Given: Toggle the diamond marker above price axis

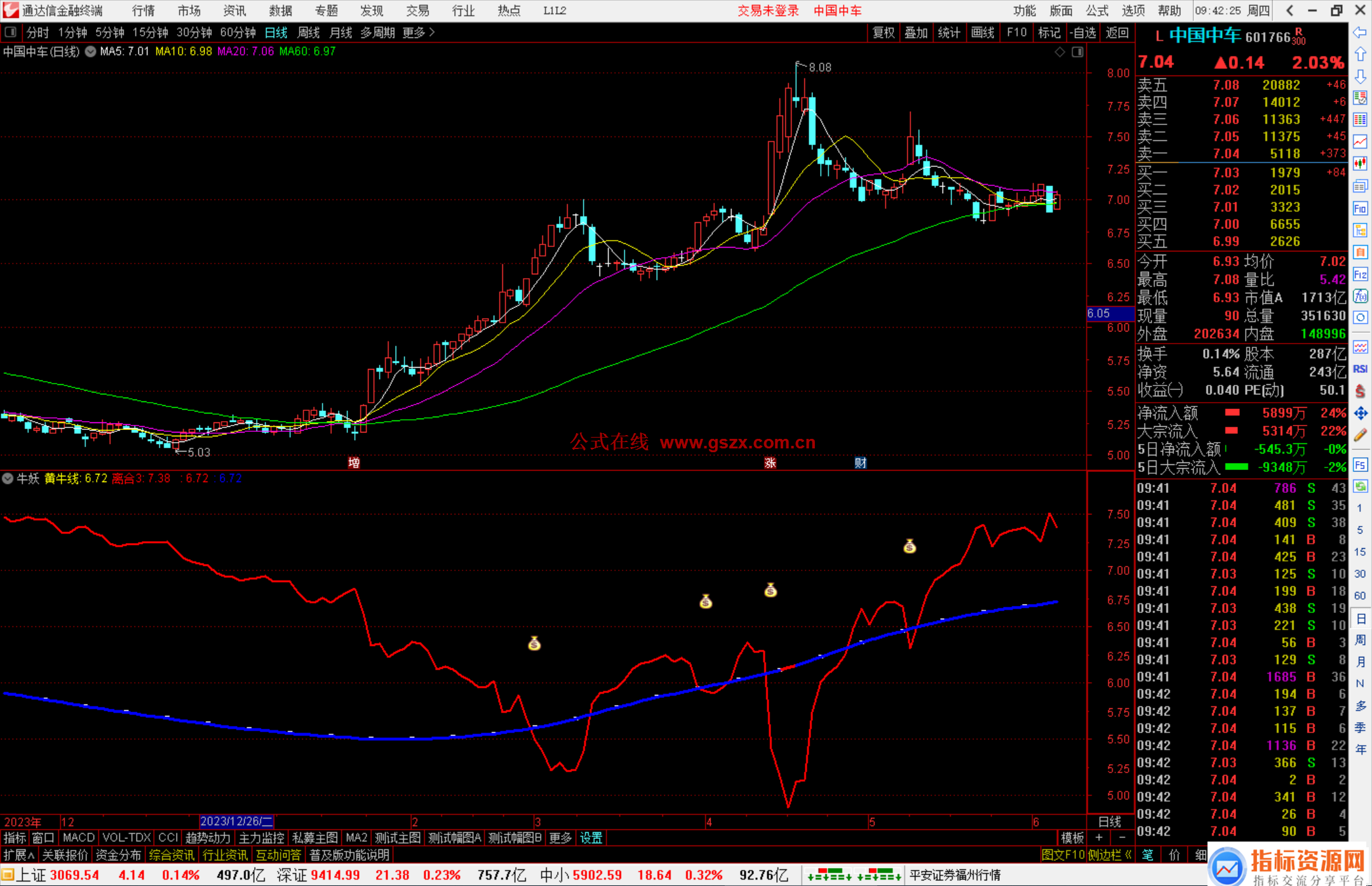Looking at the screenshot, I should (1059, 52).
